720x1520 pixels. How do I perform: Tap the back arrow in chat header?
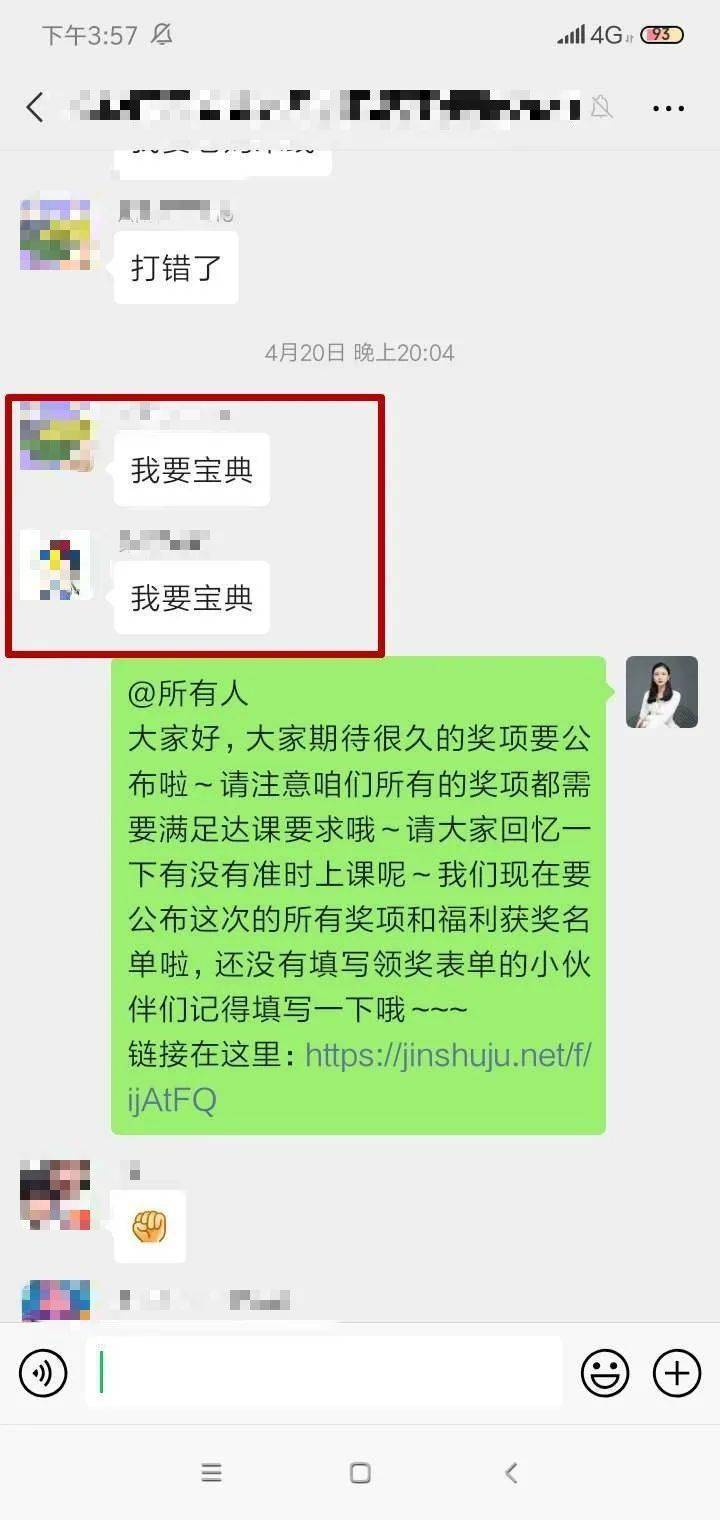point(35,107)
